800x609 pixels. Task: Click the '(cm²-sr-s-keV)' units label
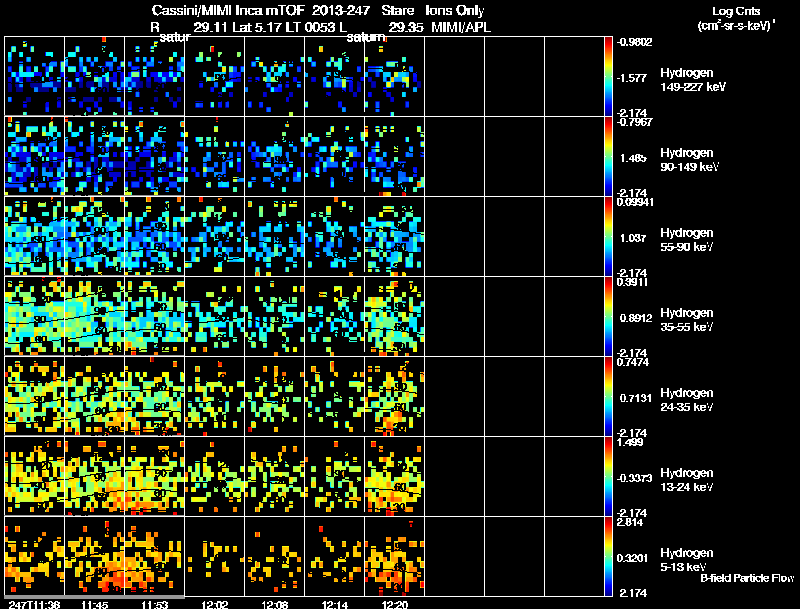[x=736, y=25]
